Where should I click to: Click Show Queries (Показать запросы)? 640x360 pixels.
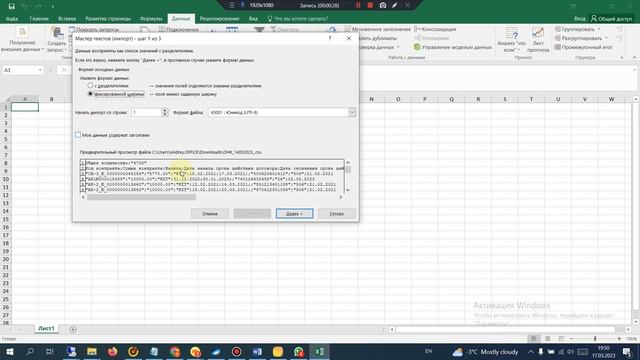tap(94, 29)
